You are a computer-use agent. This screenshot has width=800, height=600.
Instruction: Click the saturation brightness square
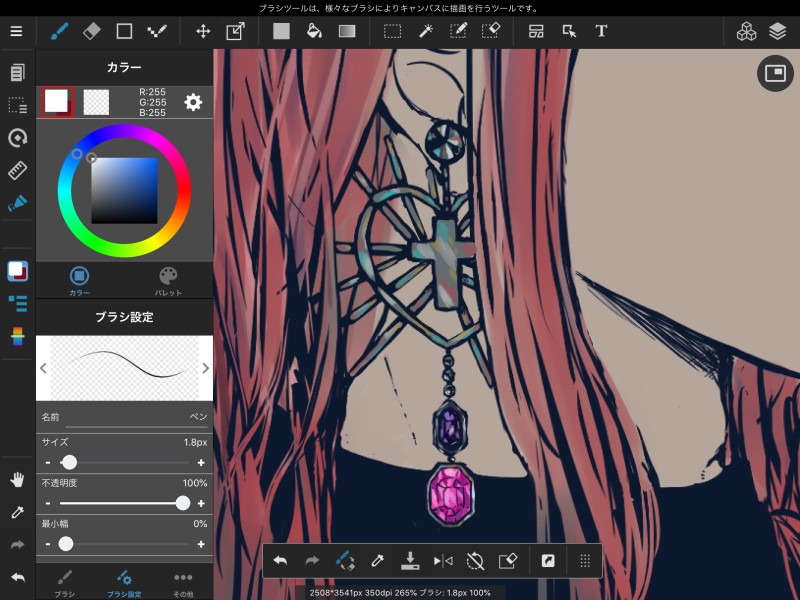point(124,191)
